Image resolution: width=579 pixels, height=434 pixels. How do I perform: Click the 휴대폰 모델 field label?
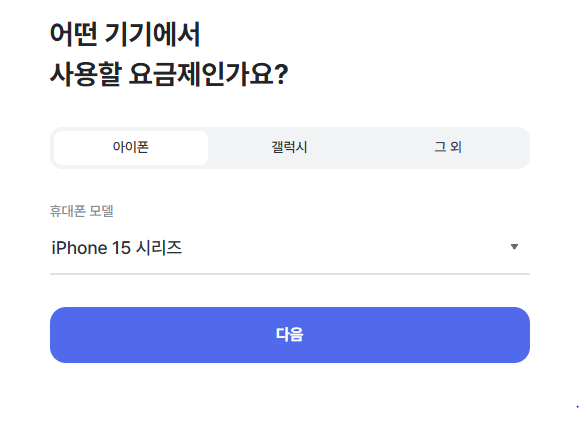(82, 211)
